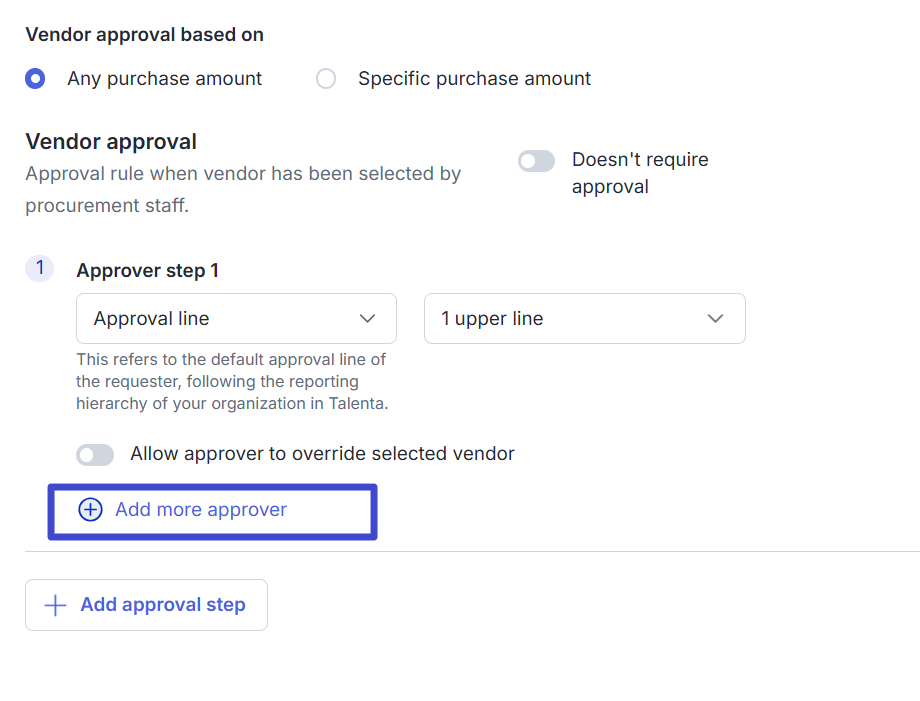Click the chevron arrow on 1 upper line box

click(715, 319)
